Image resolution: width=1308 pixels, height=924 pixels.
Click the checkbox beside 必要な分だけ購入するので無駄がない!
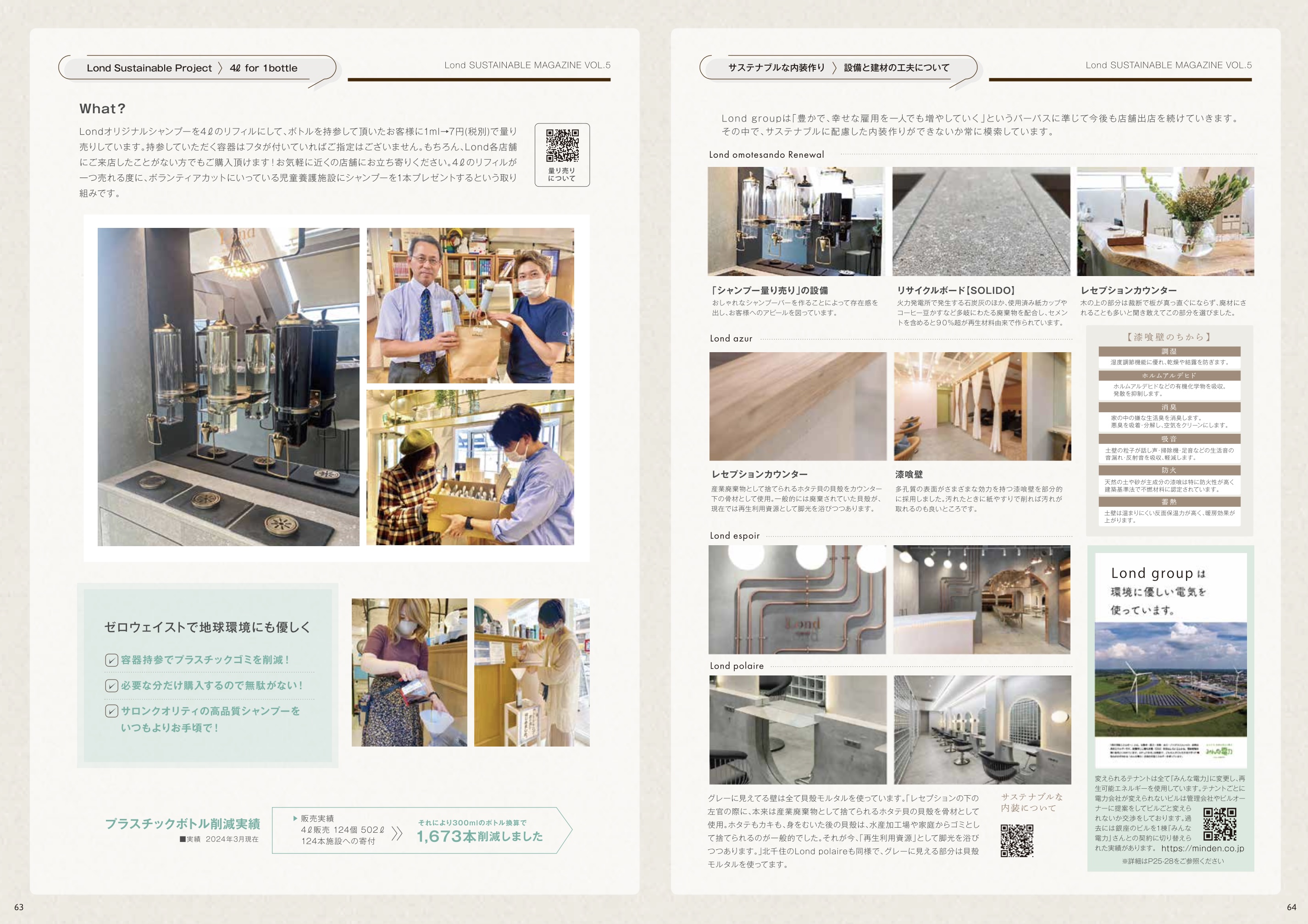click(111, 685)
